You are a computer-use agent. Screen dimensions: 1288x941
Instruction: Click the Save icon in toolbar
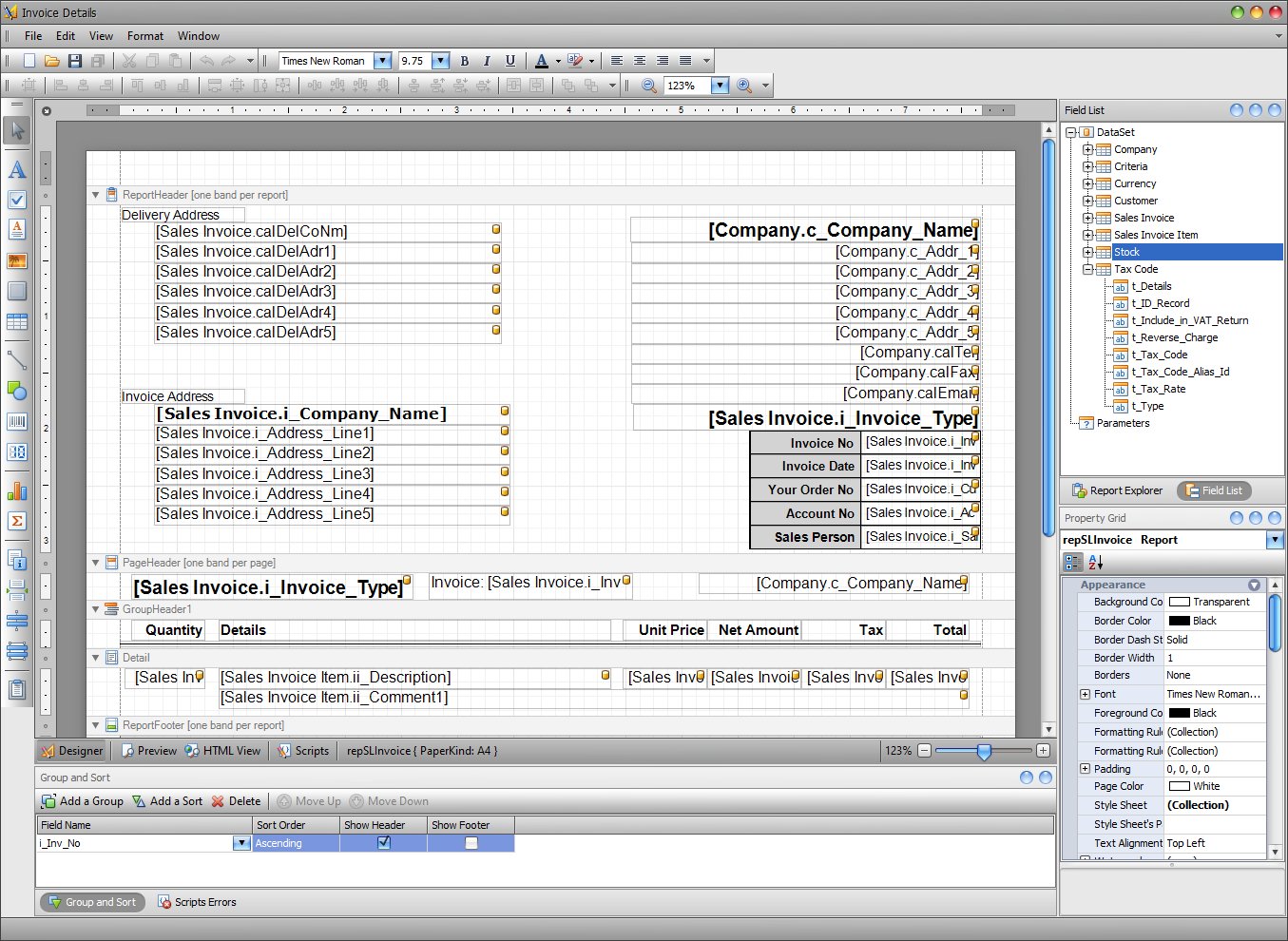pos(74,61)
